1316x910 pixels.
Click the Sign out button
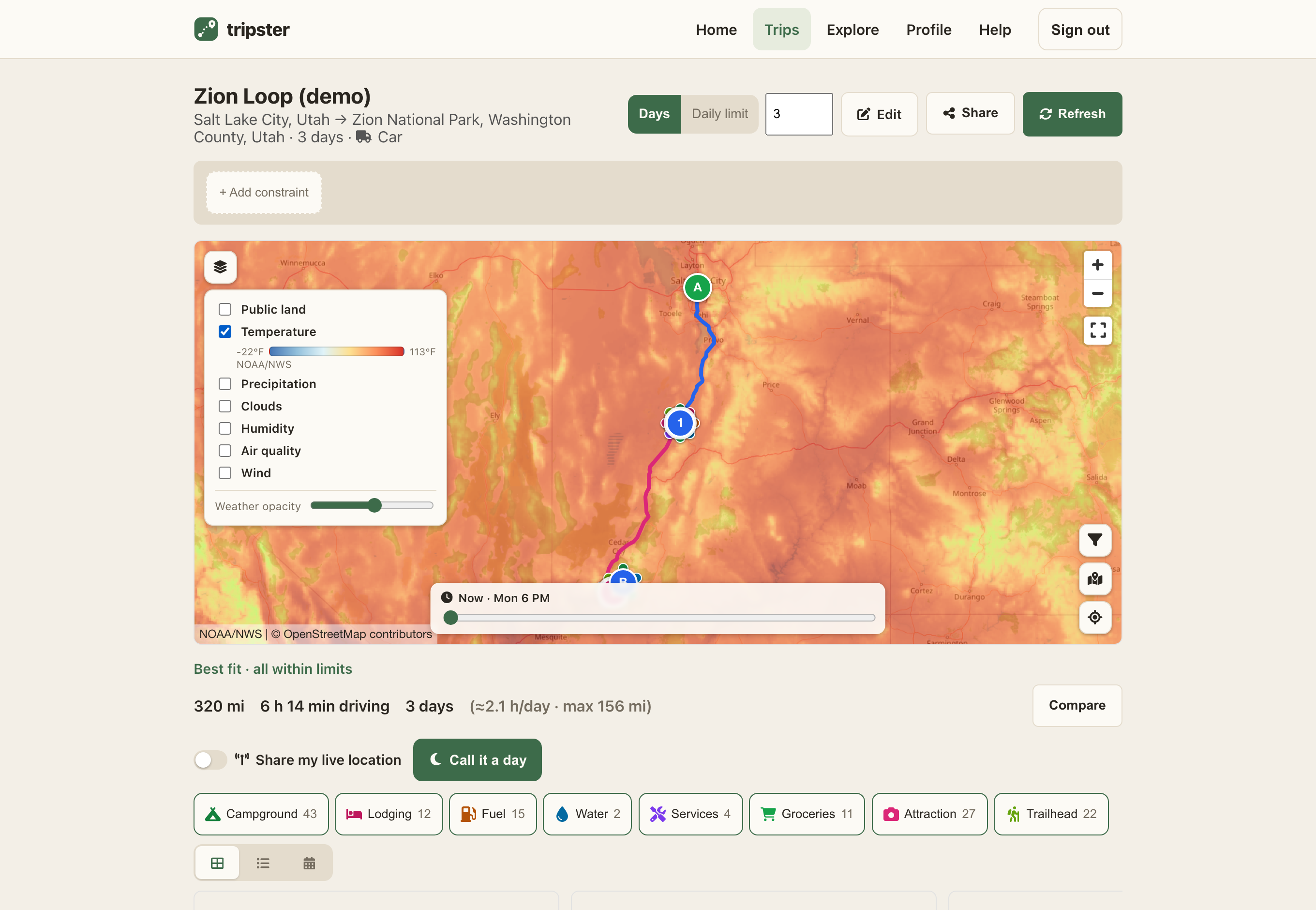pos(1079,30)
